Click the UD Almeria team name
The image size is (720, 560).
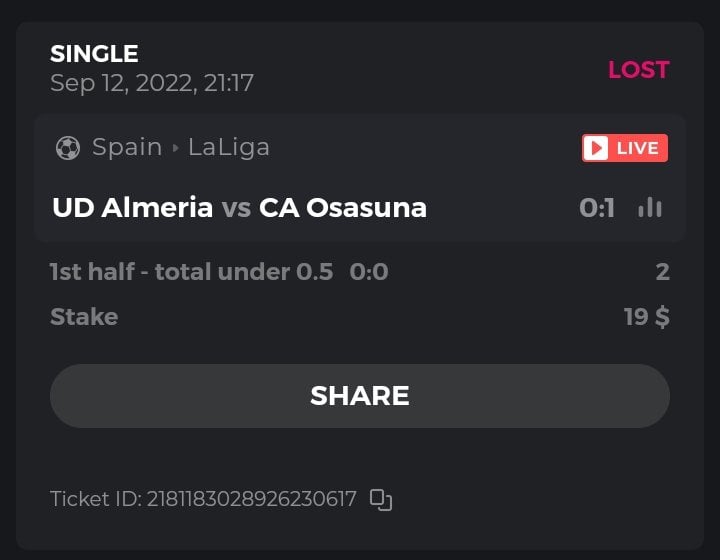coord(133,207)
